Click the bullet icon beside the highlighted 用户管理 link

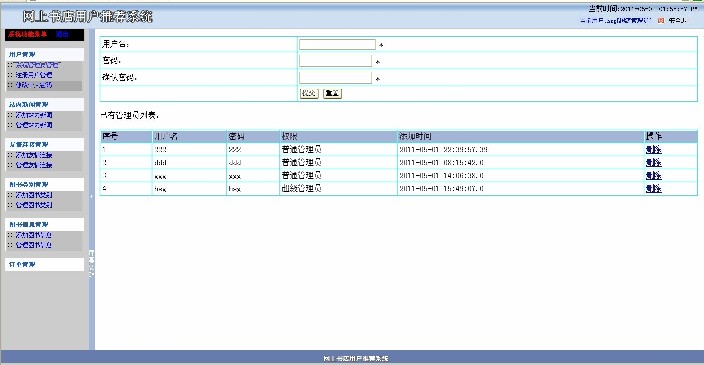pos(10,85)
